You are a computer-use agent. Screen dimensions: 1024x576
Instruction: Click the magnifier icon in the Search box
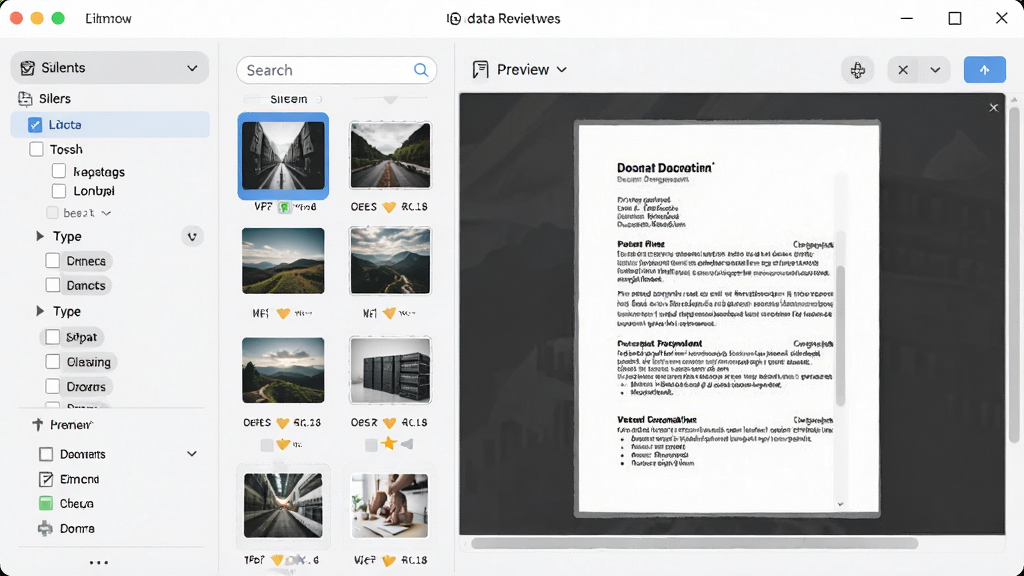pyautogui.click(x=421, y=70)
